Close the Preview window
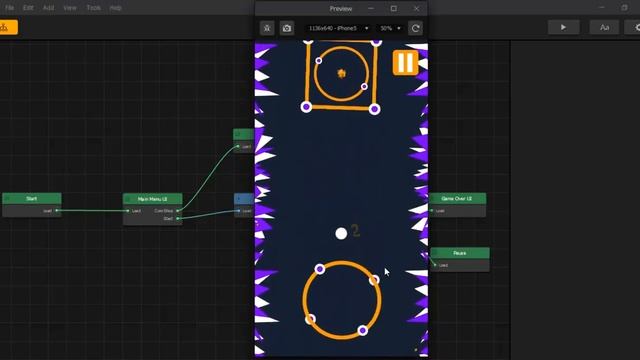This screenshot has height=360, width=640. point(416,9)
